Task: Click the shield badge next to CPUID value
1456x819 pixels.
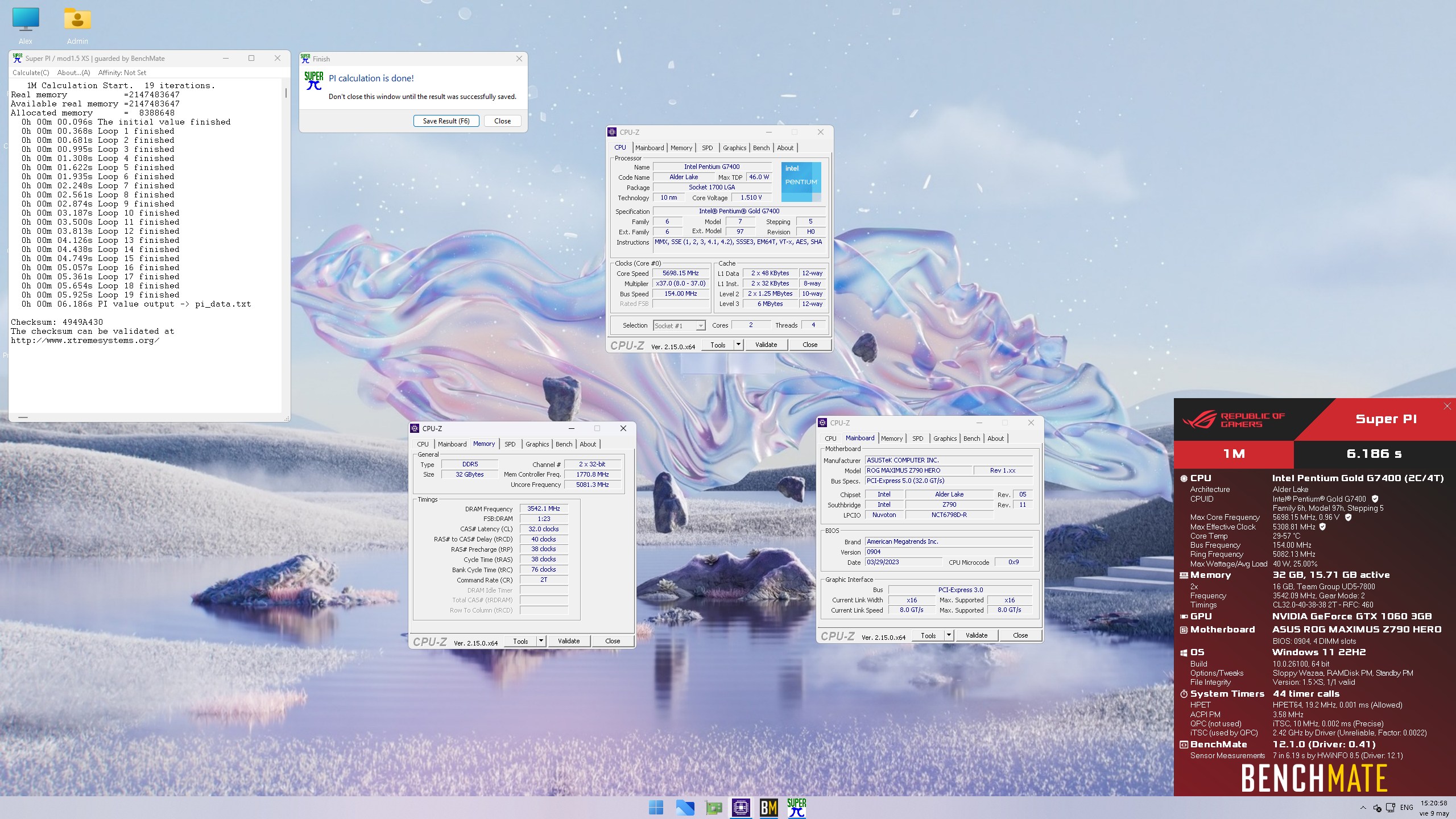Action: click(1375, 499)
